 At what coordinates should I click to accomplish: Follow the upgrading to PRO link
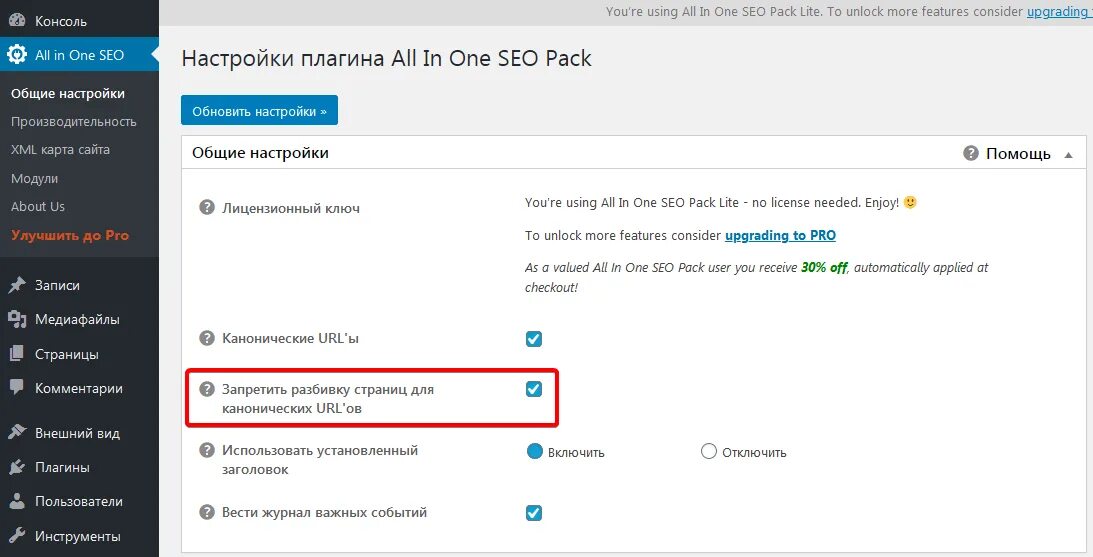pyautogui.click(x=780, y=236)
